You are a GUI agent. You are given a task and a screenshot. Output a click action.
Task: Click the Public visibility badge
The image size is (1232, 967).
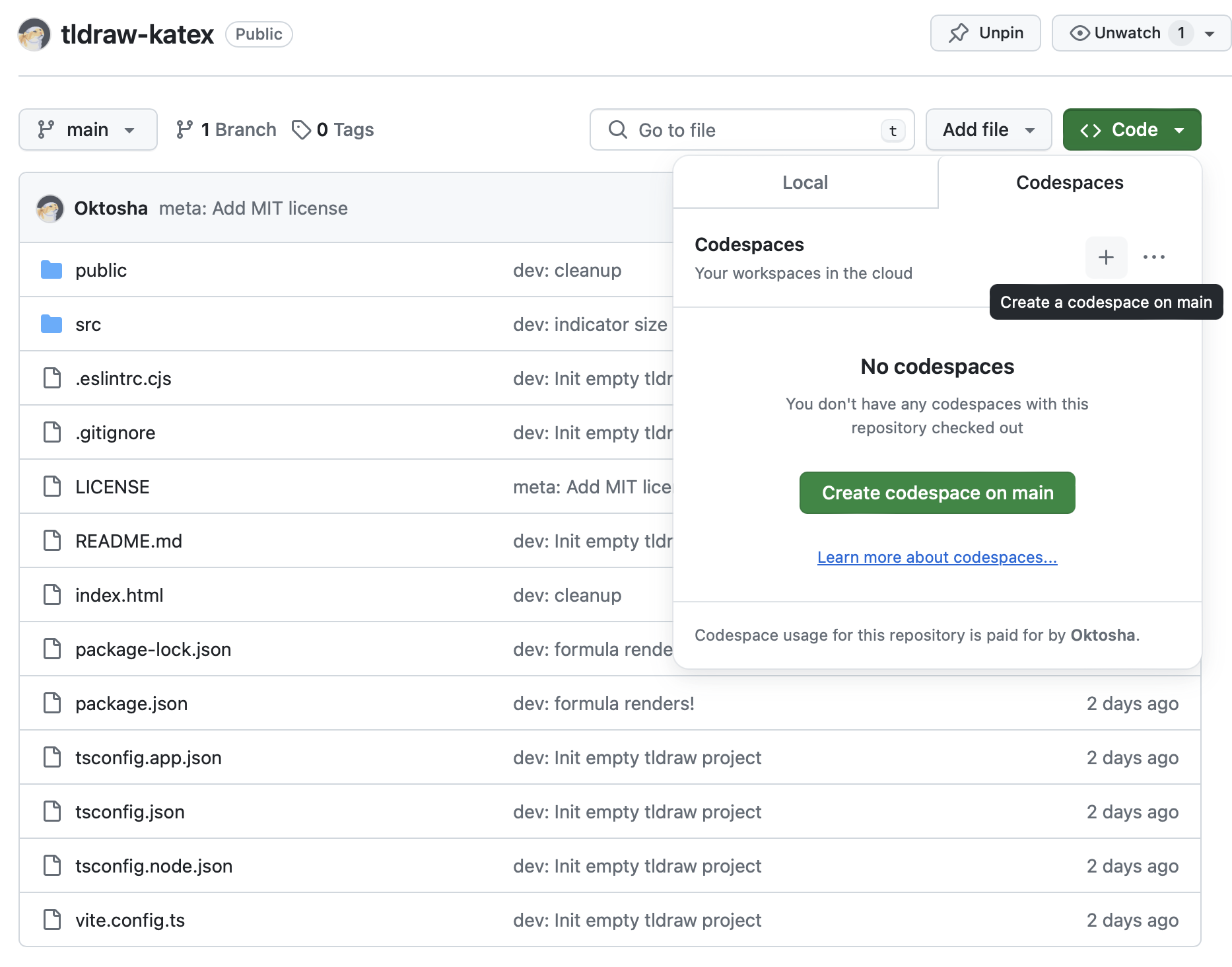(259, 34)
